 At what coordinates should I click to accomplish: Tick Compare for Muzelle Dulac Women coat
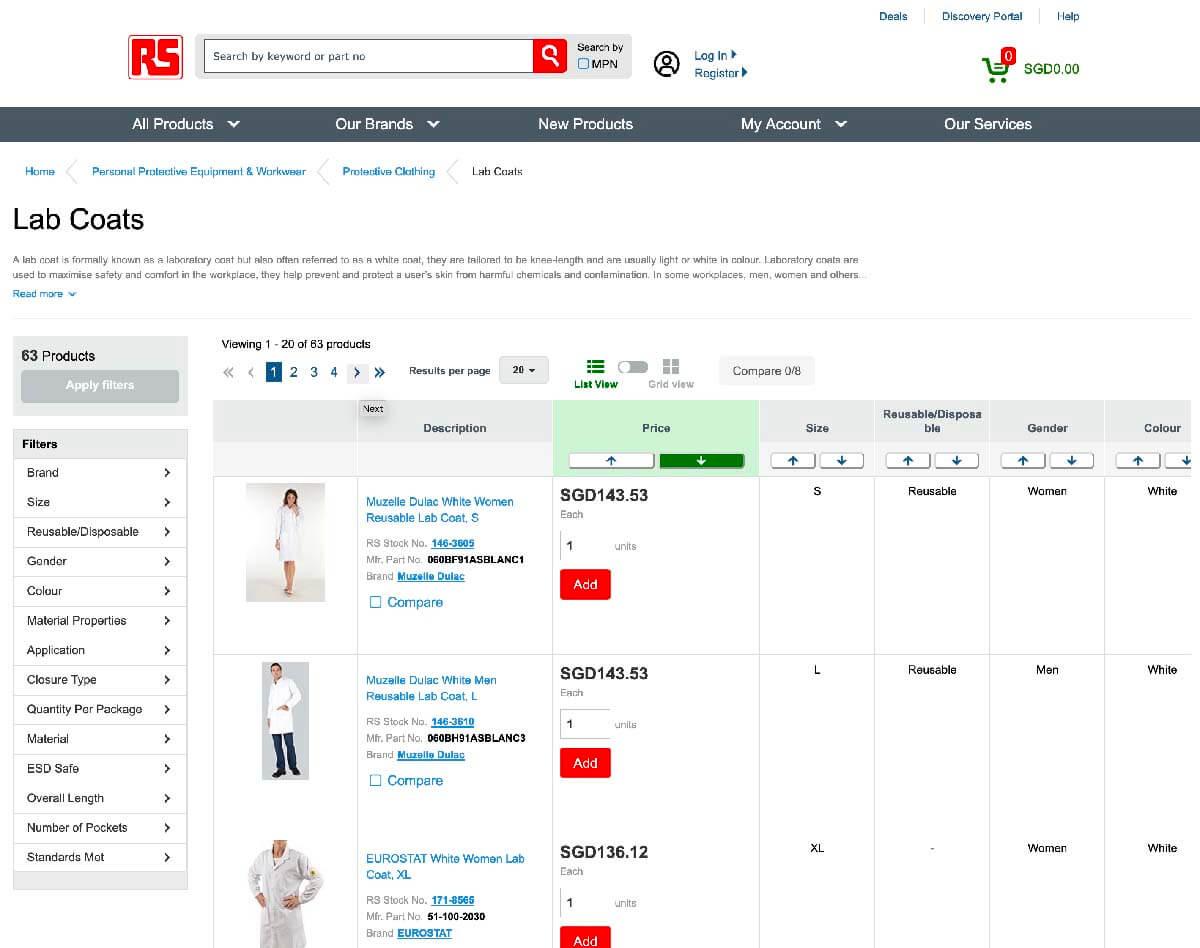(x=376, y=602)
